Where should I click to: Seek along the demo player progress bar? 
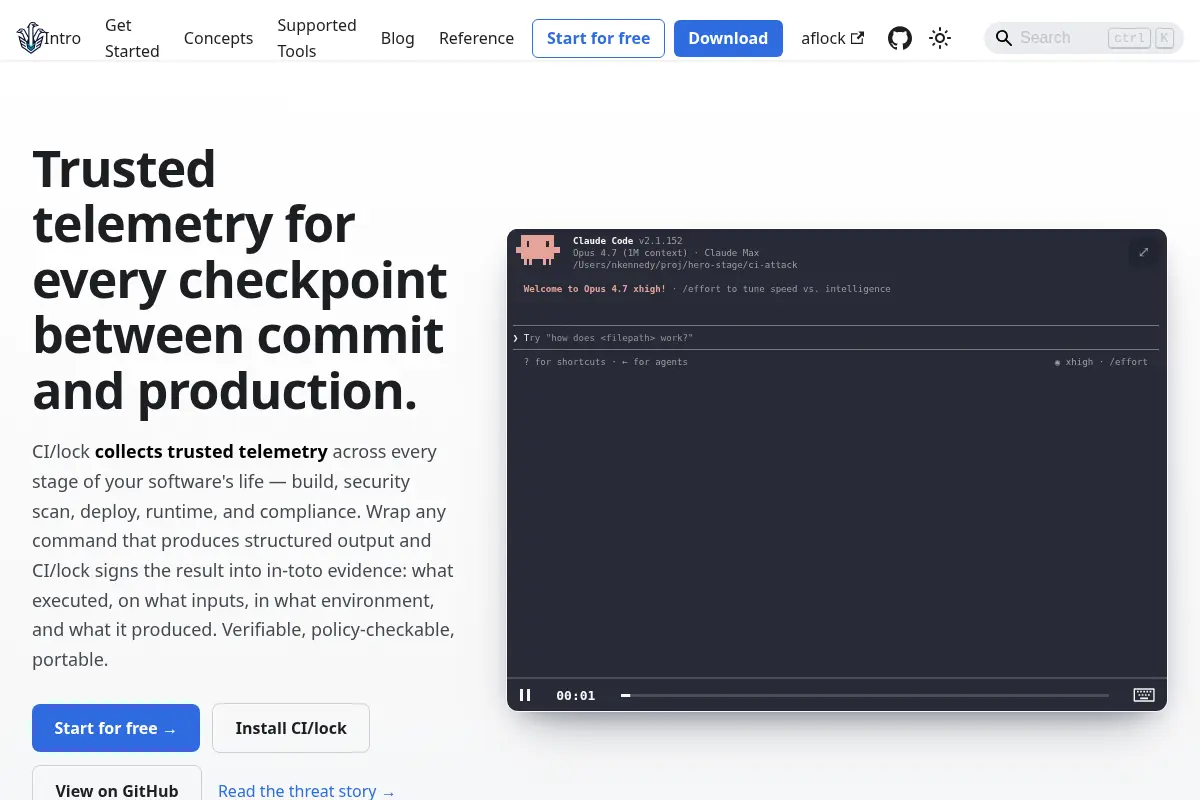coord(865,695)
